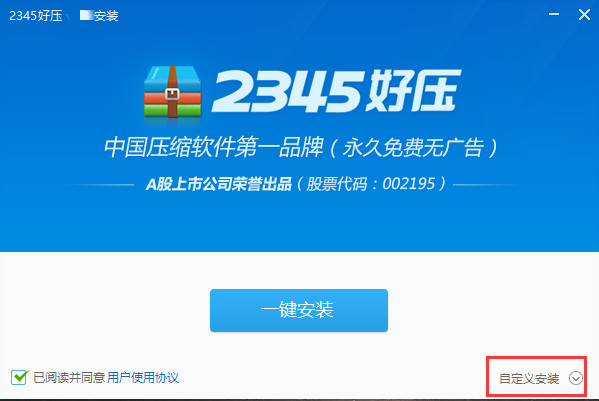The height and width of the screenshot is (401, 599).
Task: Click the 2345好压 title bar caption
Action: (x=36, y=16)
